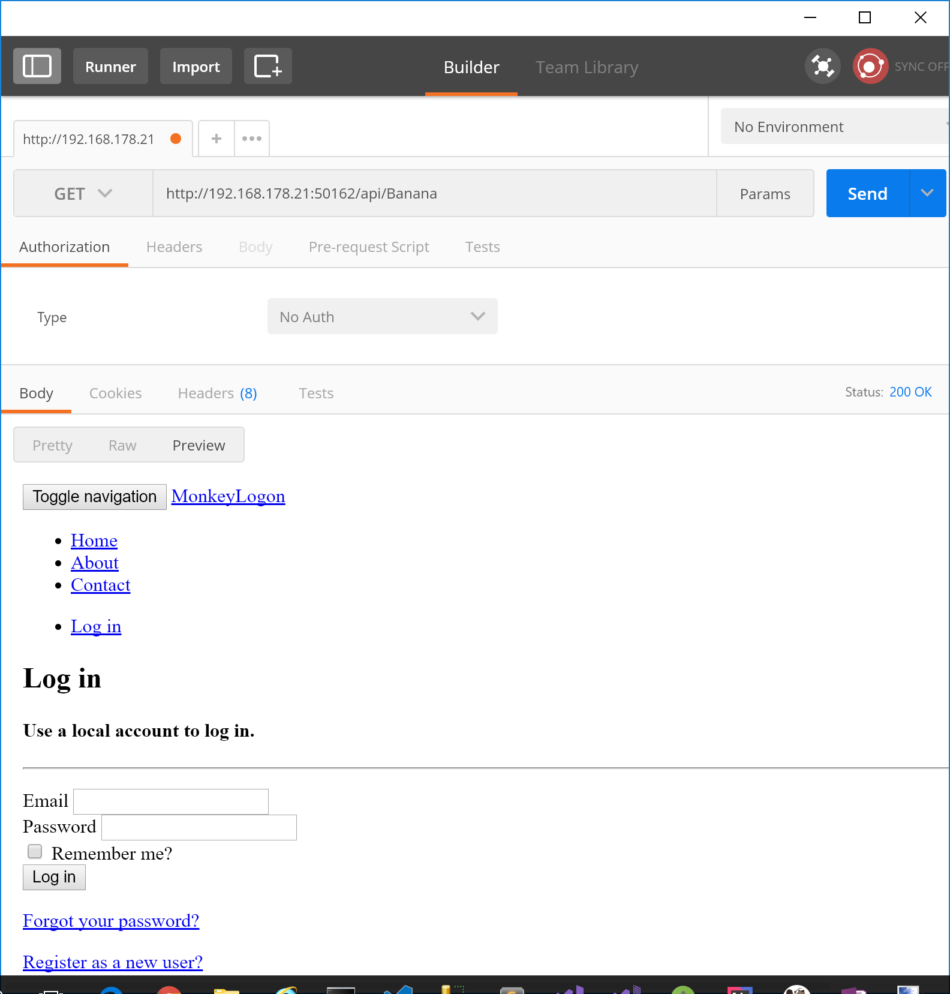
Task: Open the Headers request tab
Action: (x=174, y=247)
